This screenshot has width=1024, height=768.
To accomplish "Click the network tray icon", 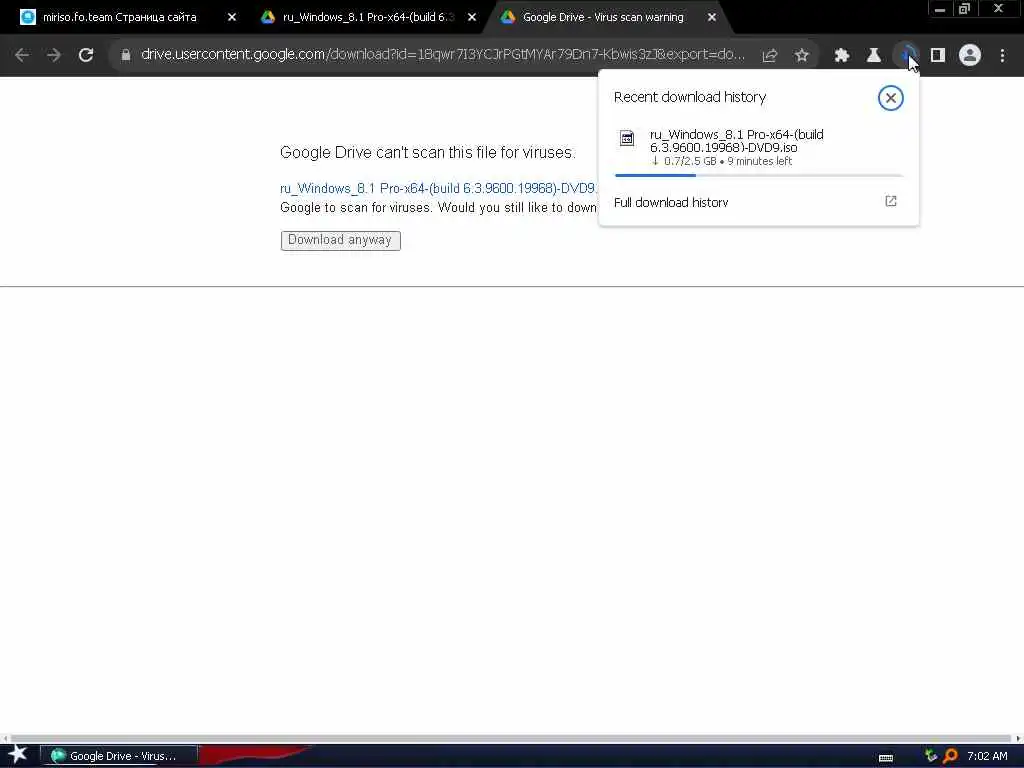I will [931, 756].
